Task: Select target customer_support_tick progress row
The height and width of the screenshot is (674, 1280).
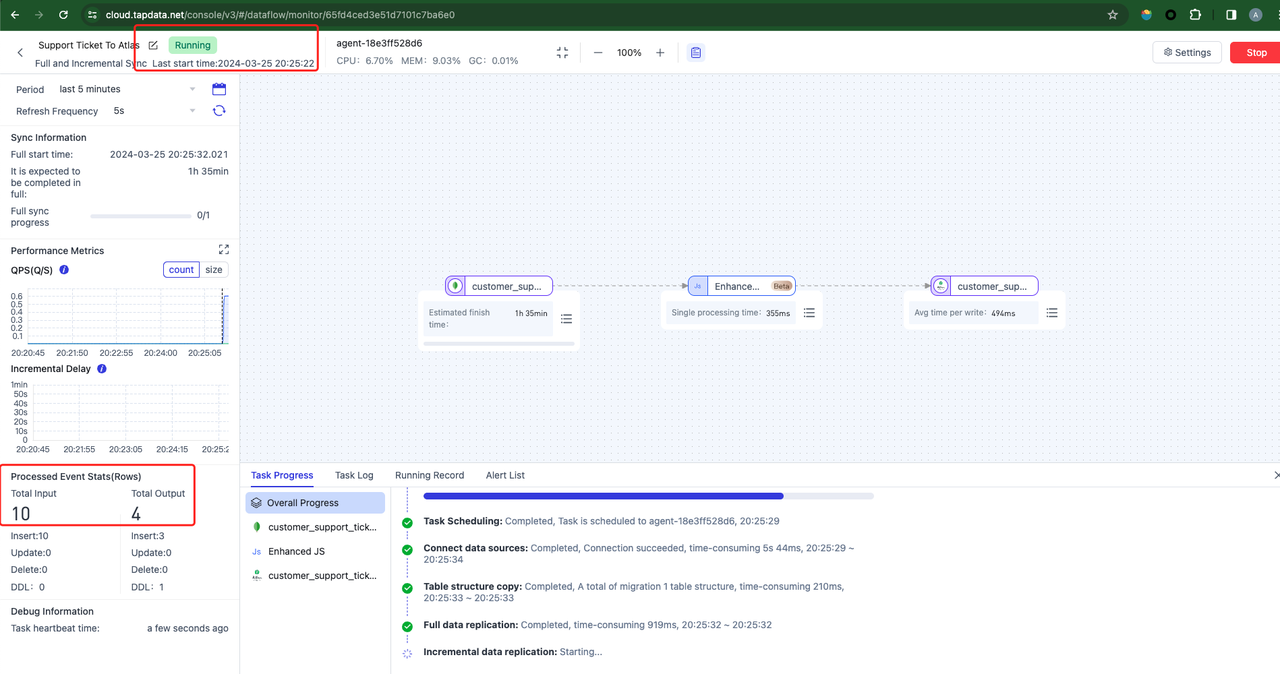Action: coord(315,575)
